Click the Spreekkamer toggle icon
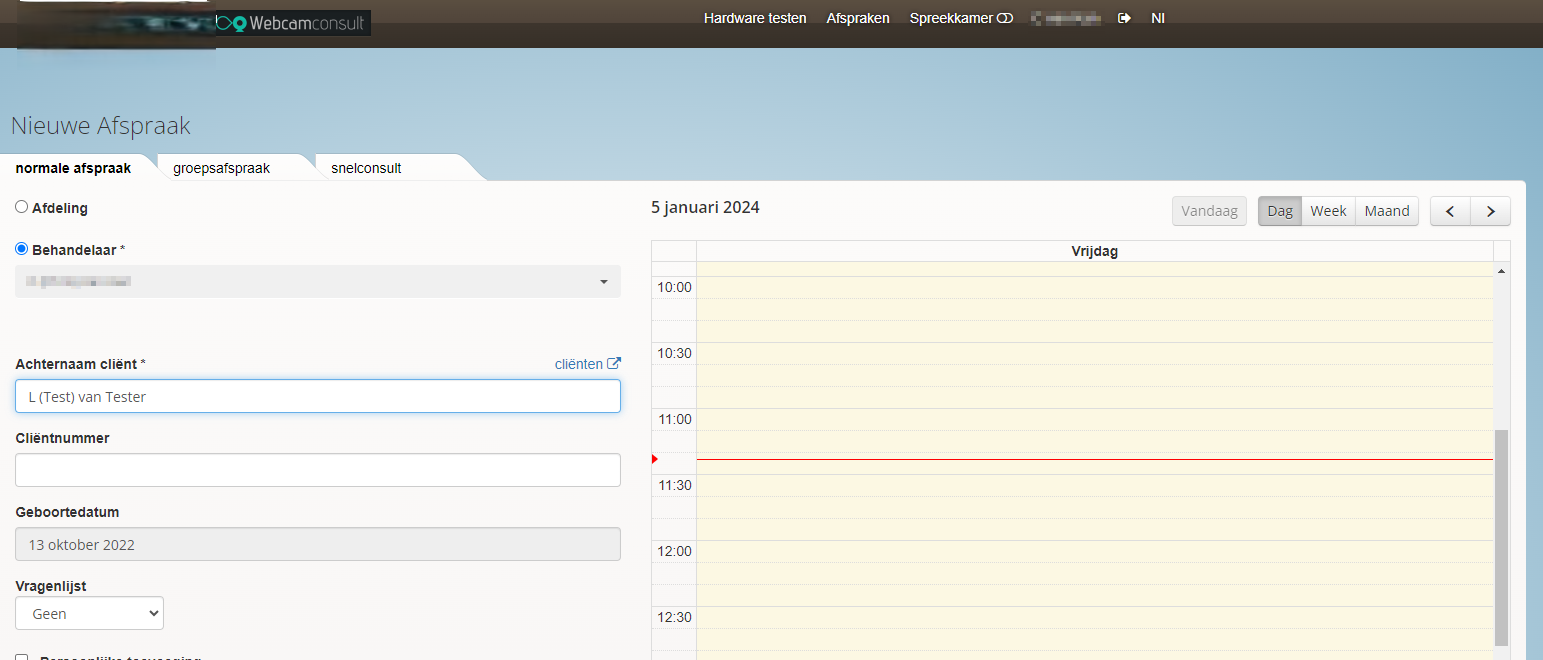Image resolution: width=1543 pixels, height=660 pixels. pyautogui.click(x=1005, y=18)
